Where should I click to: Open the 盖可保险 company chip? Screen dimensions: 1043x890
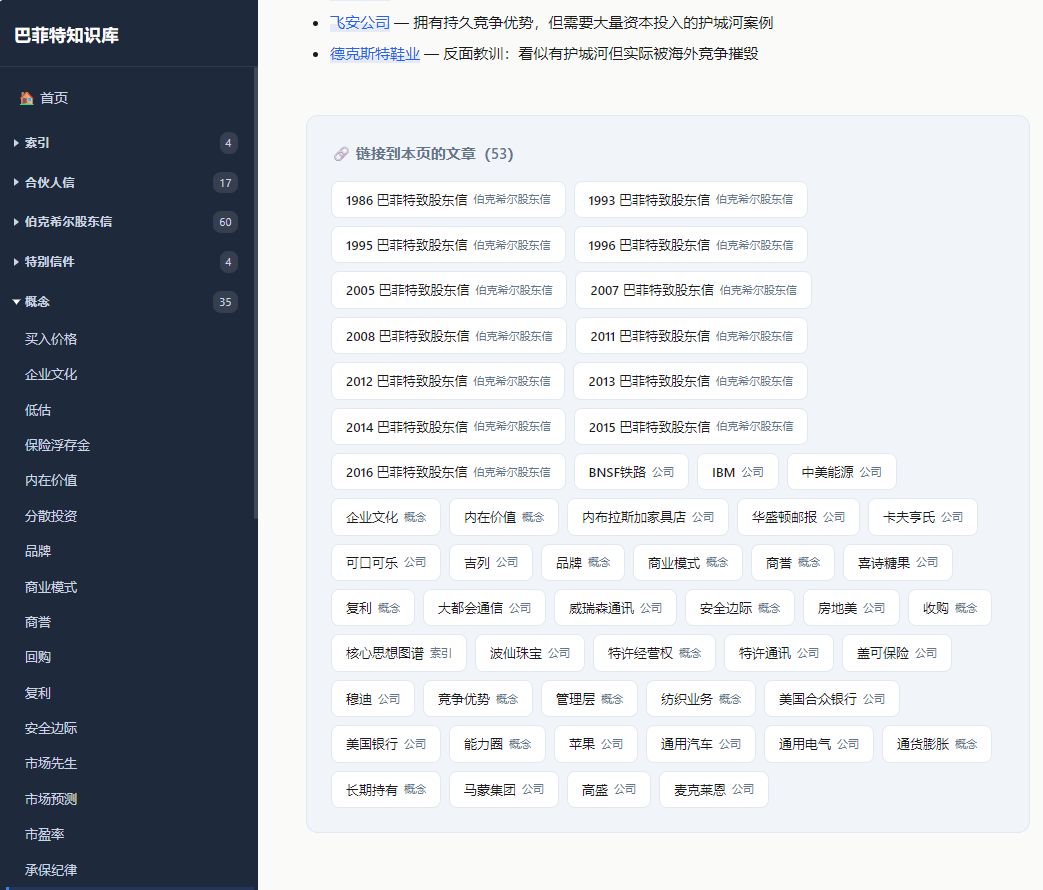[897, 654]
